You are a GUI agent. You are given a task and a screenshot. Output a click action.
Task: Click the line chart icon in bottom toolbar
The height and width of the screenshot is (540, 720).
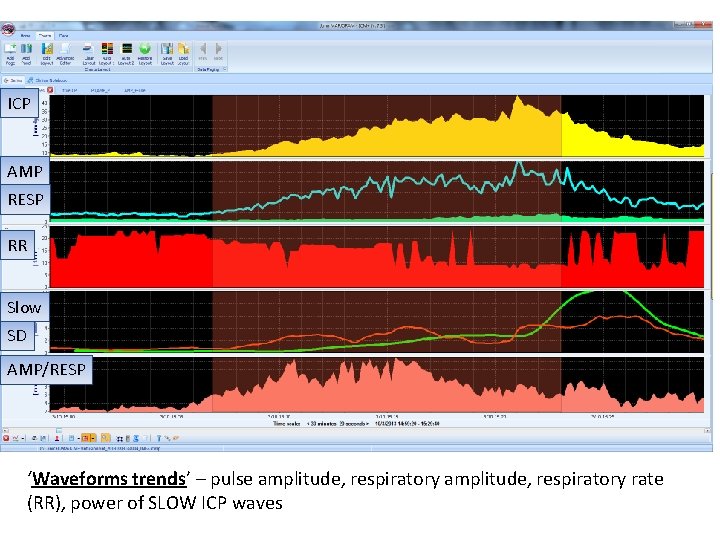[x=16, y=439]
